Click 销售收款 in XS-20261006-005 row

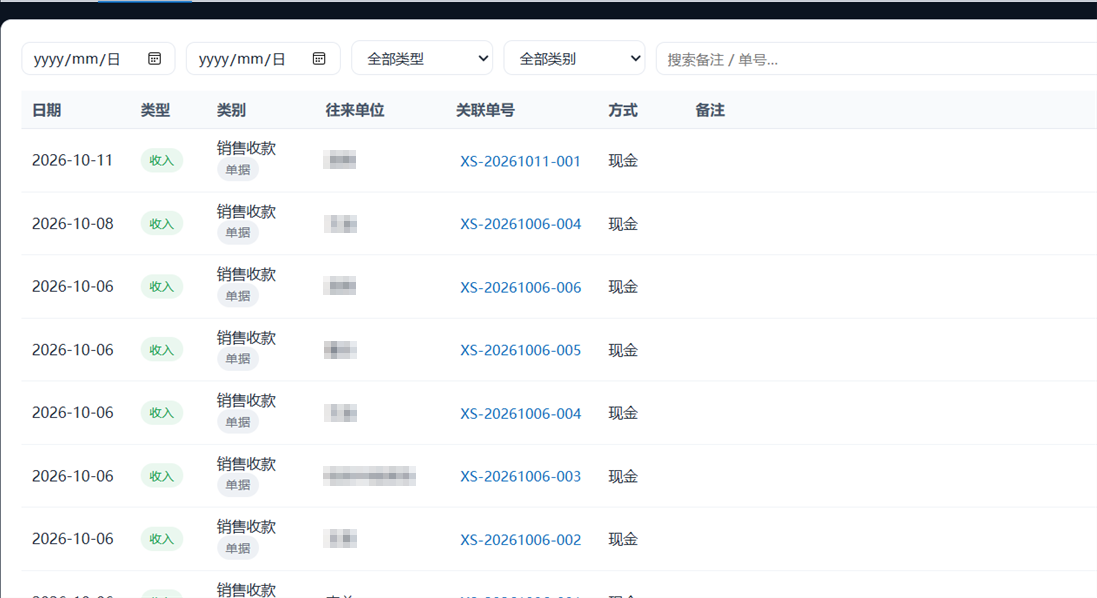[x=246, y=338]
